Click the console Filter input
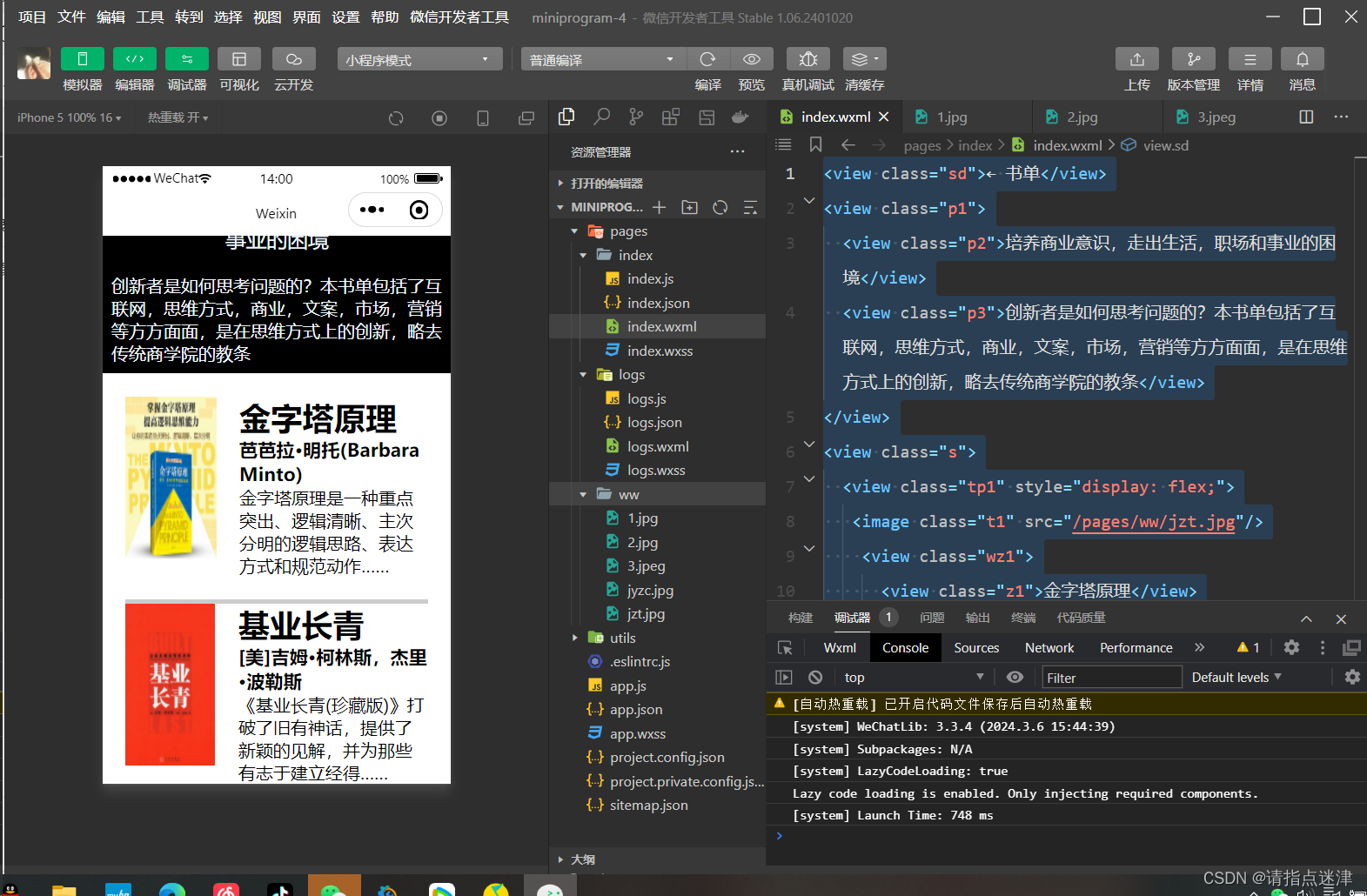This screenshot has height=896, width=1367. [x=1112, y=677]
